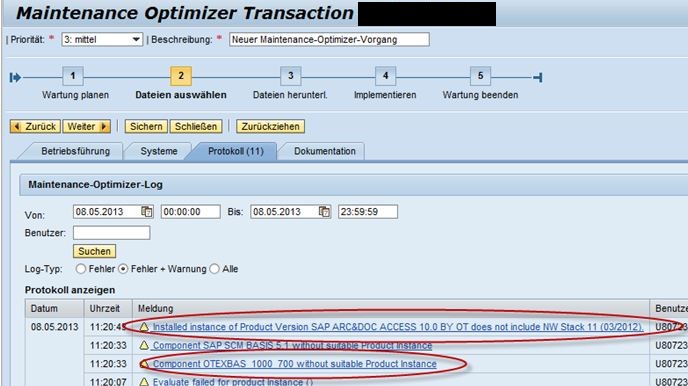Open Component OTEXBAS_1000_700 message link
The width and height of the screenshot is (688, 386).
click(294, 364)
